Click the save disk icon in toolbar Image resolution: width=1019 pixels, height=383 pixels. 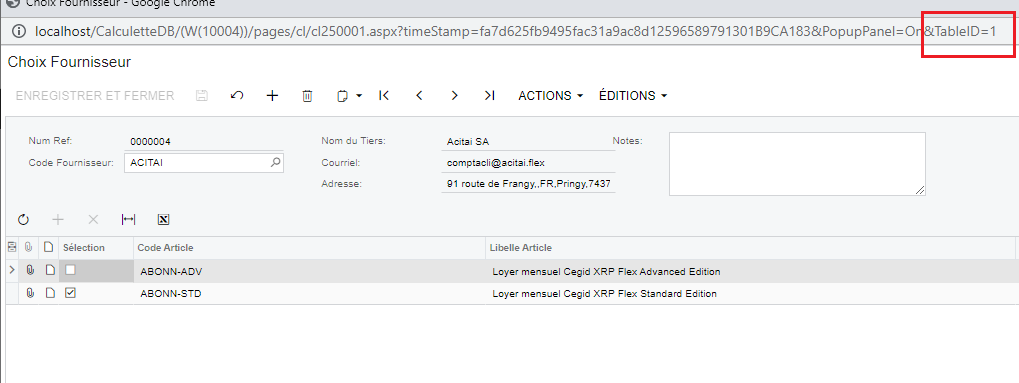201,96
